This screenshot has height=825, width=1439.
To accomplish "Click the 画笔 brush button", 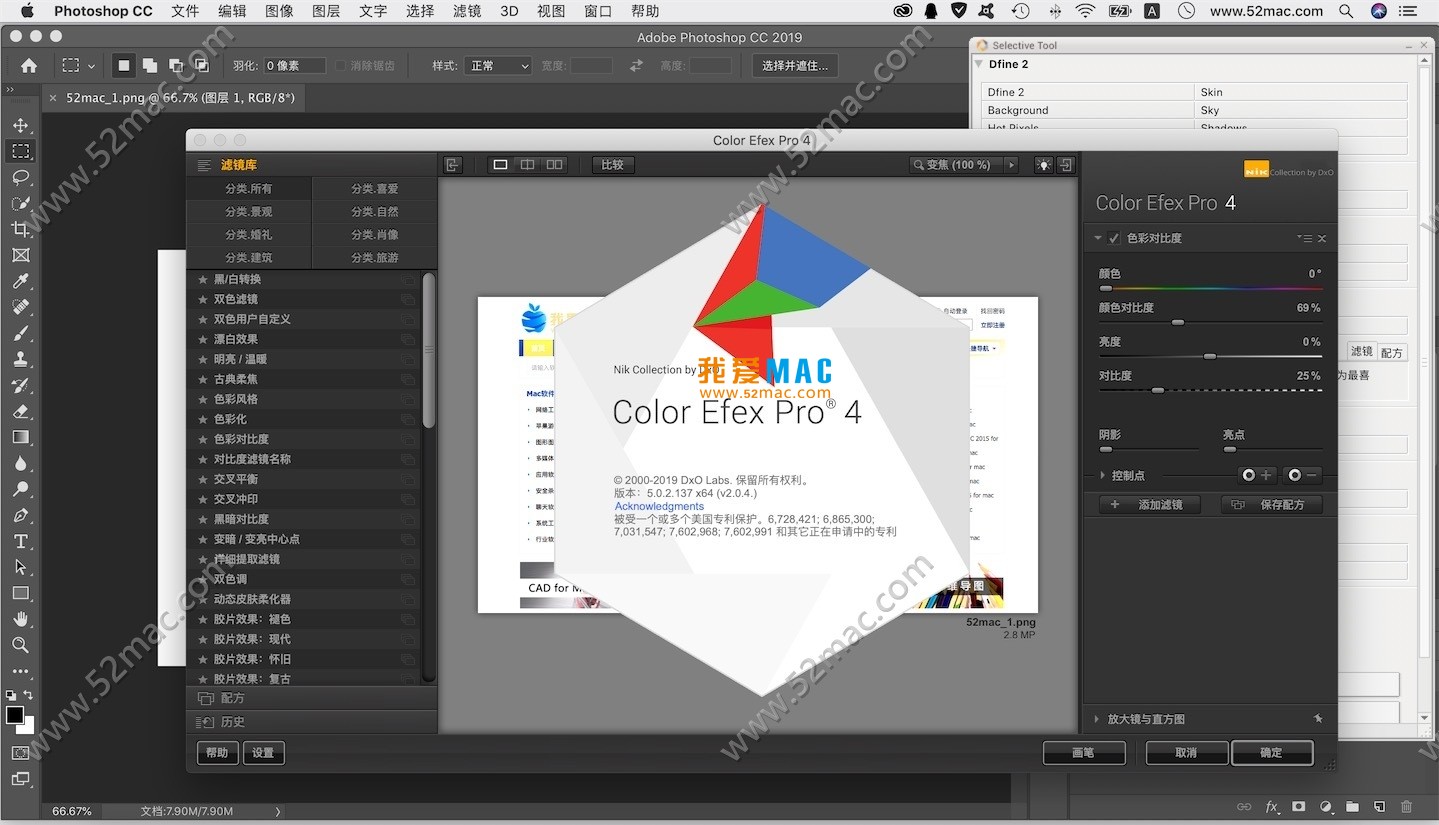I will (1083, 753).
